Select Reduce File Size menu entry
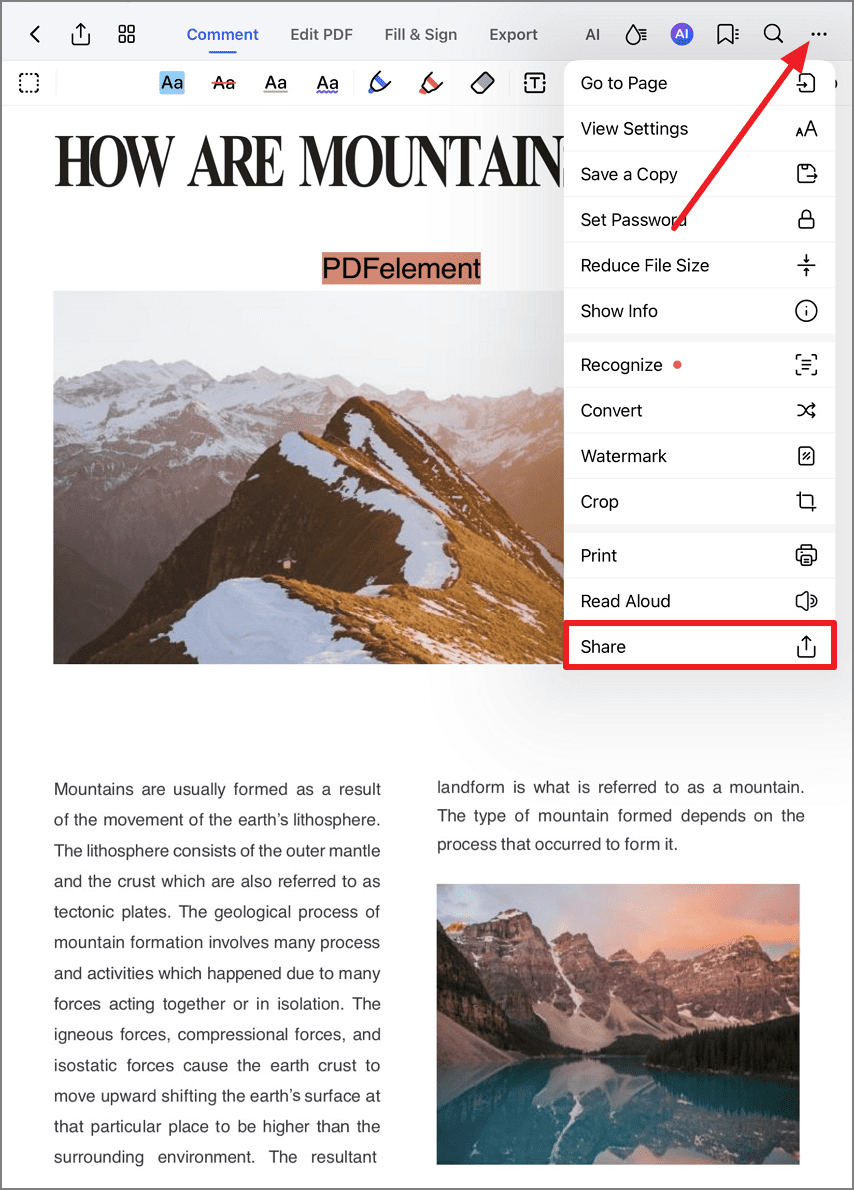Screen dimensions: 854x1190 699,265
